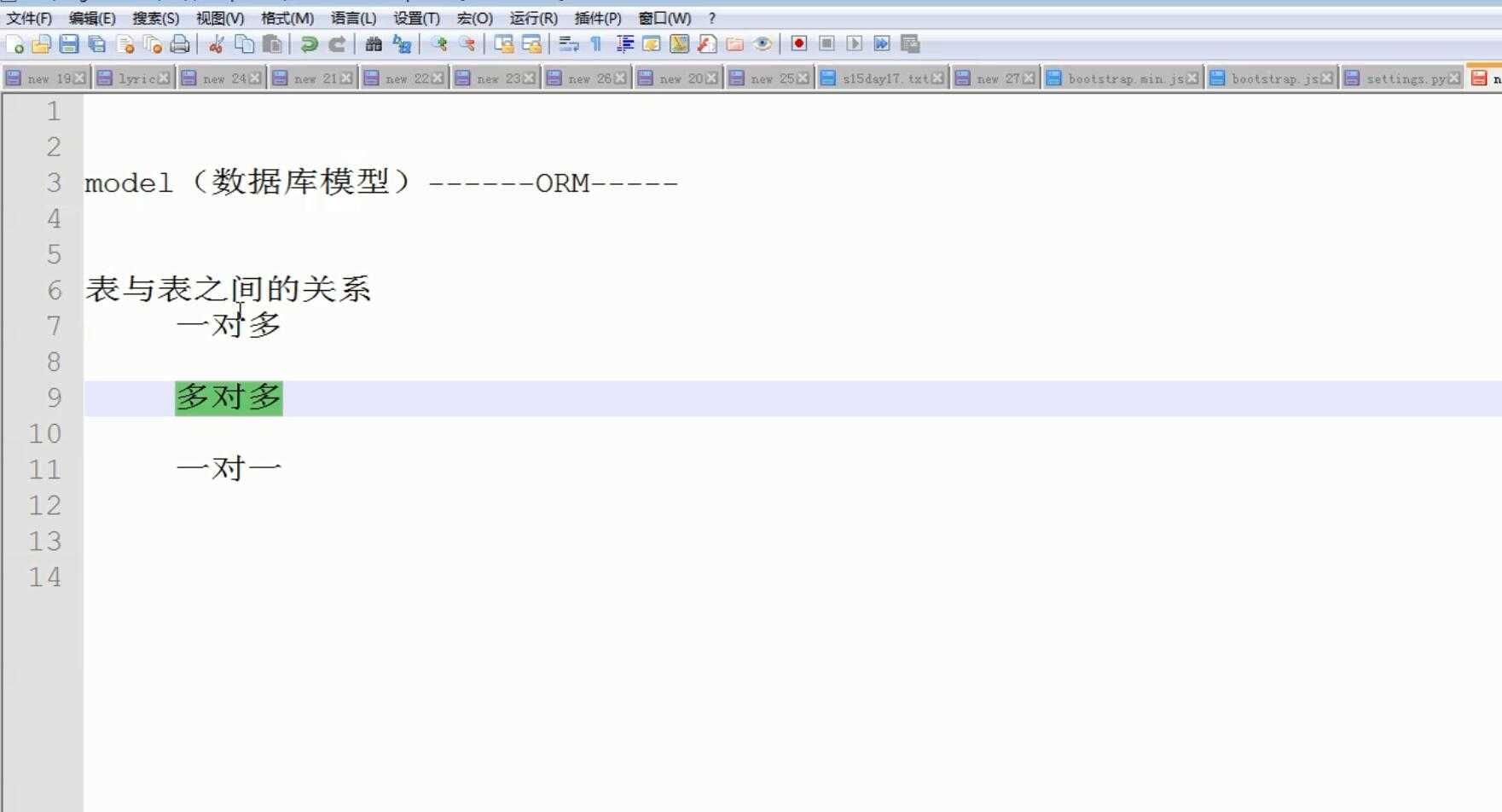
Task: Close the new 27 tab
Action: pos(1029,78)
